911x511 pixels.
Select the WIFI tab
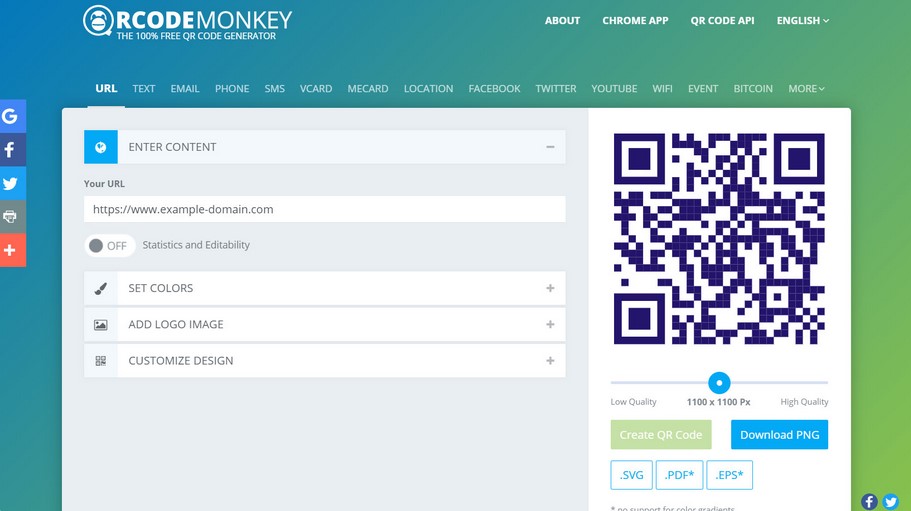click(x=662, y=89)
